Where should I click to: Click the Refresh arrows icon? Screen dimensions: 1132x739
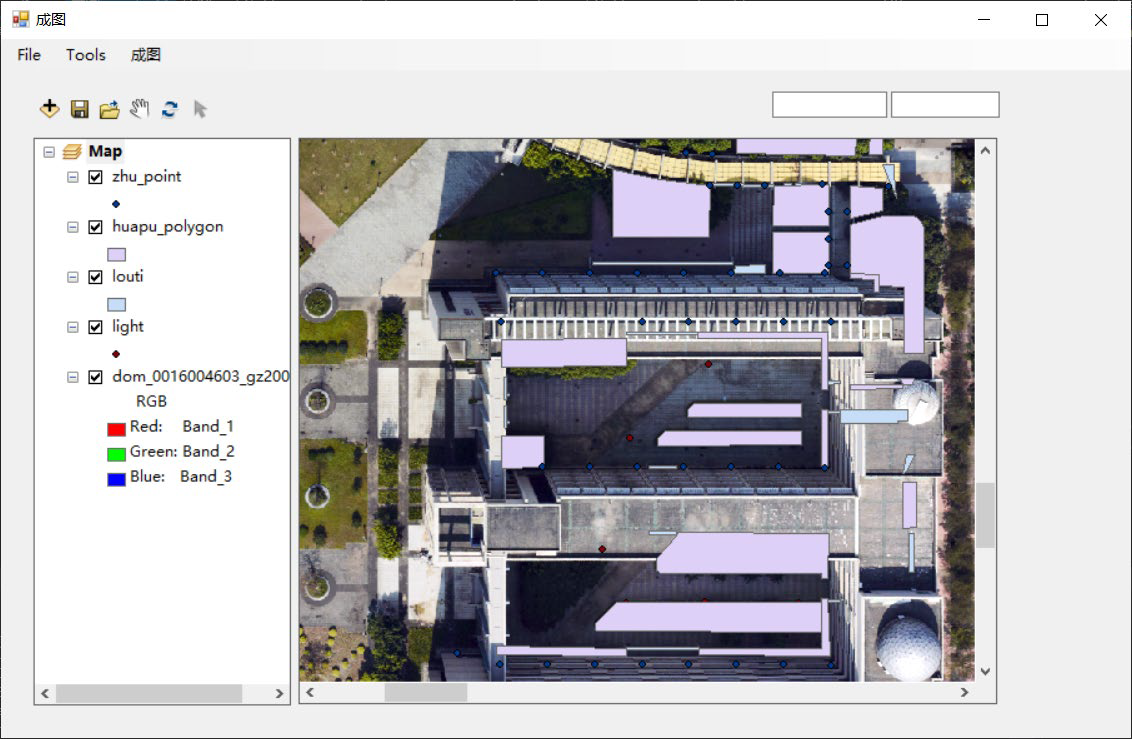tap(170, 109)
